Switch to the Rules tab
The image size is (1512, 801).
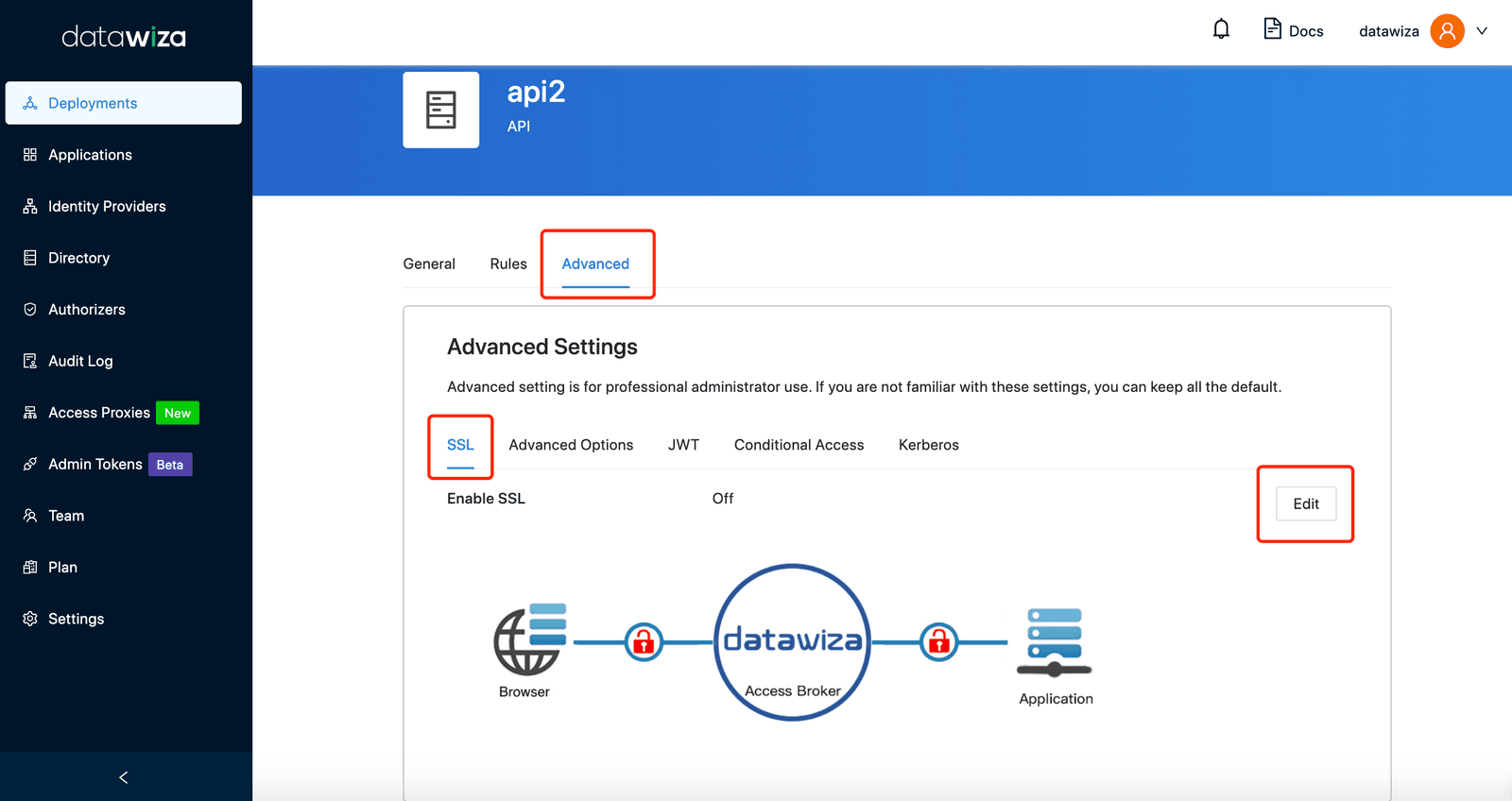point(508,264)
